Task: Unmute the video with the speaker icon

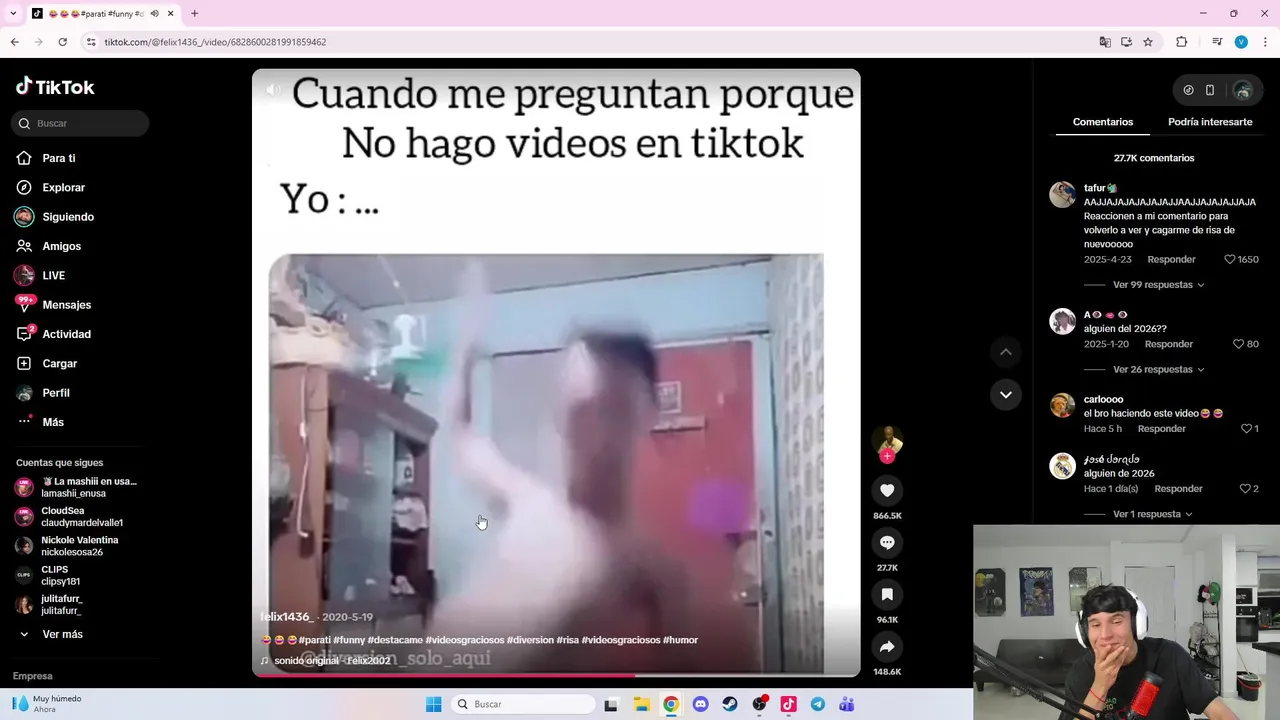Action: click(x=273, y=89)
